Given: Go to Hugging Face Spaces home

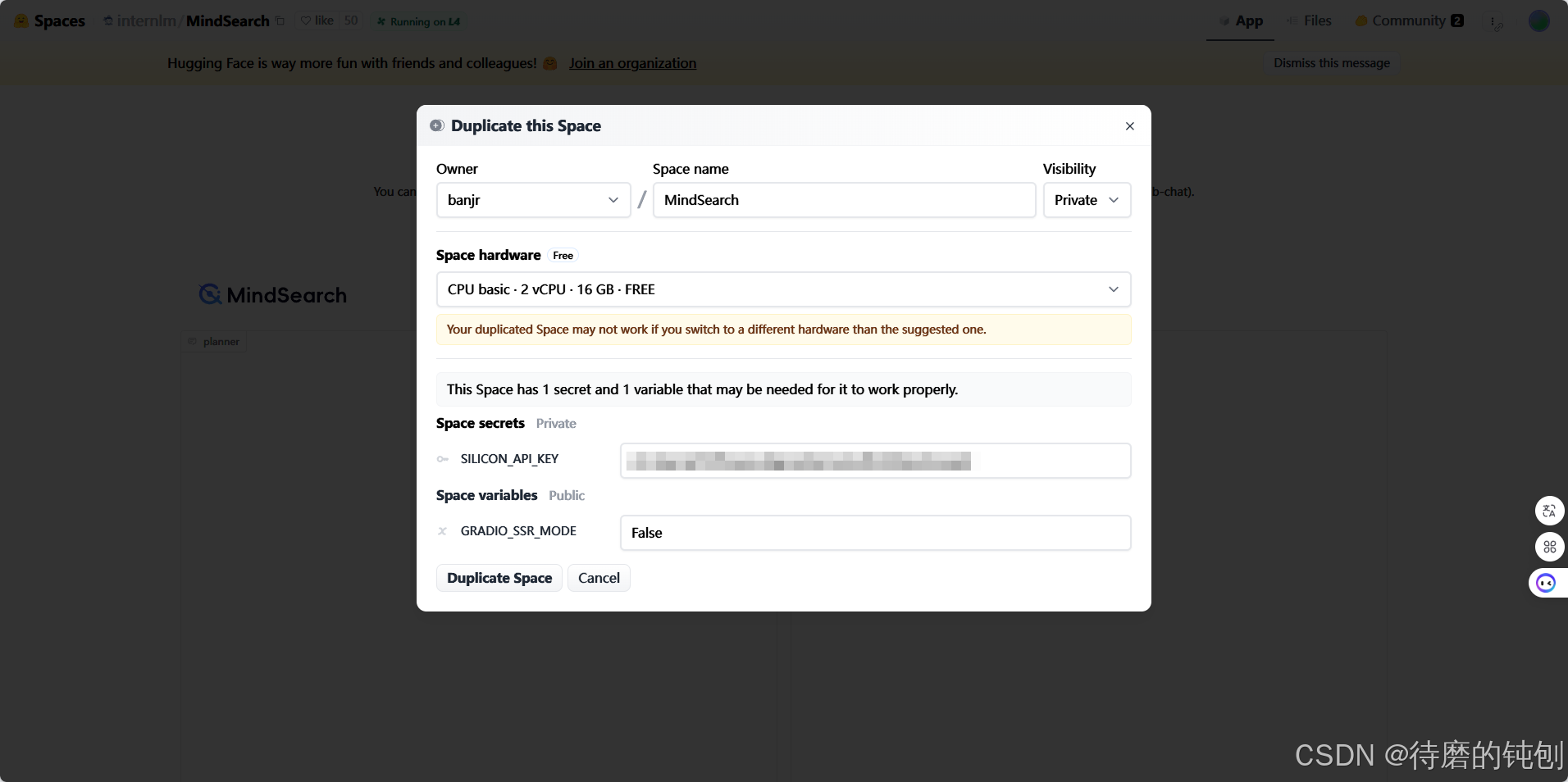Looking at the screenshot, I should [x=50, y=21].
